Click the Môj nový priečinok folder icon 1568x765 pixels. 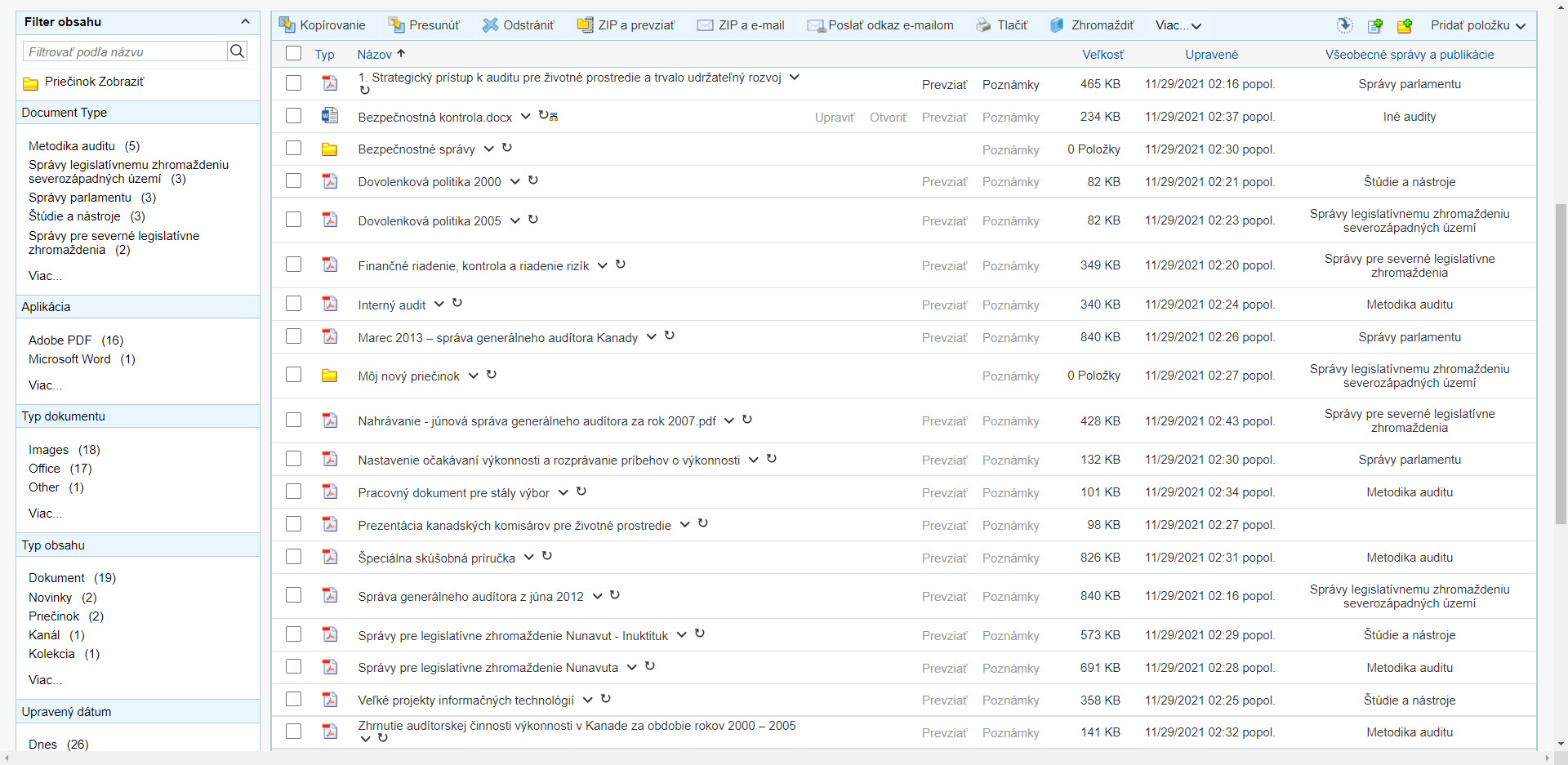tap(330, 376)
